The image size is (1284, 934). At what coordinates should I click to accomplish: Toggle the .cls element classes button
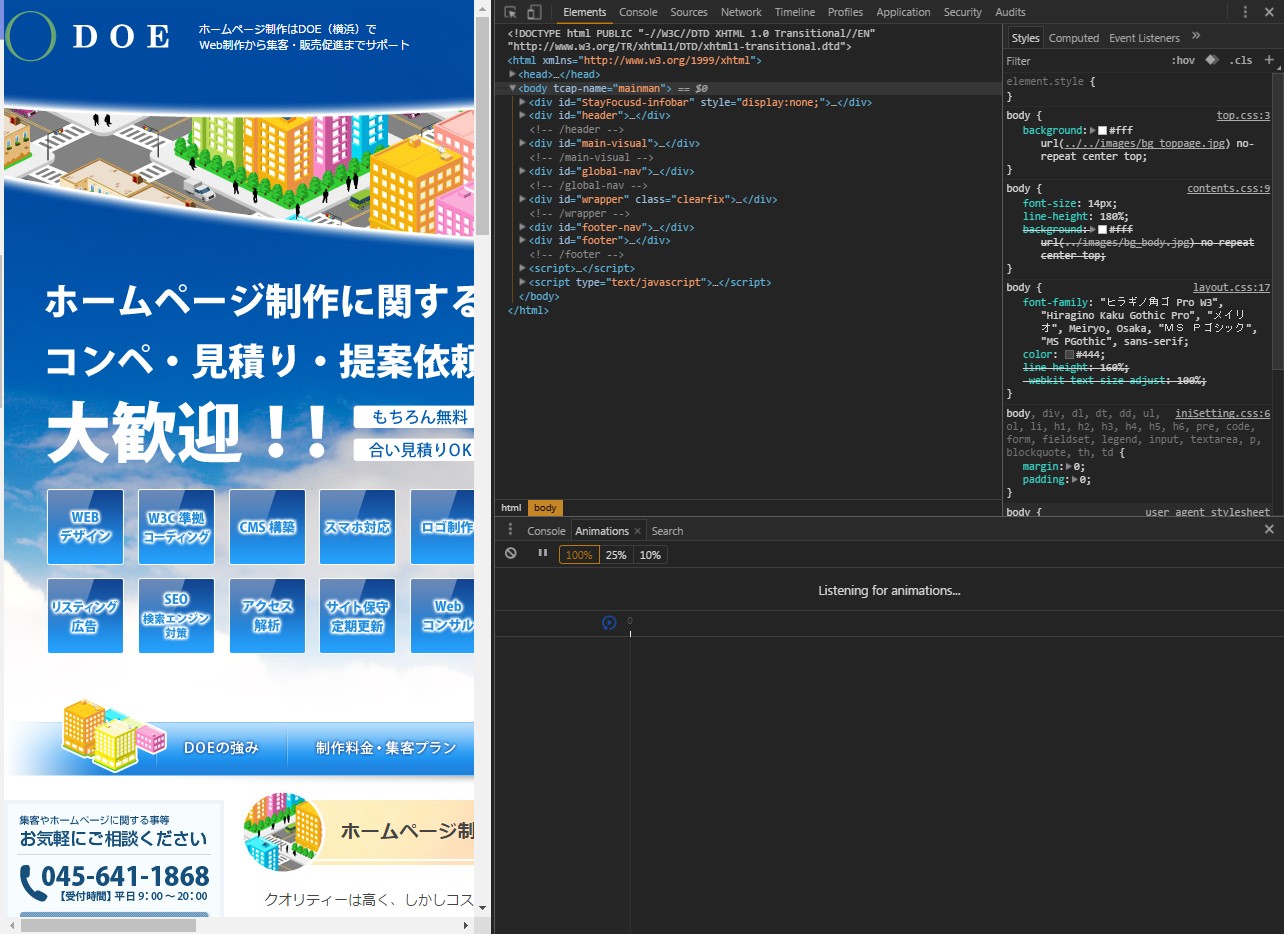click(x=1241, y=60)
